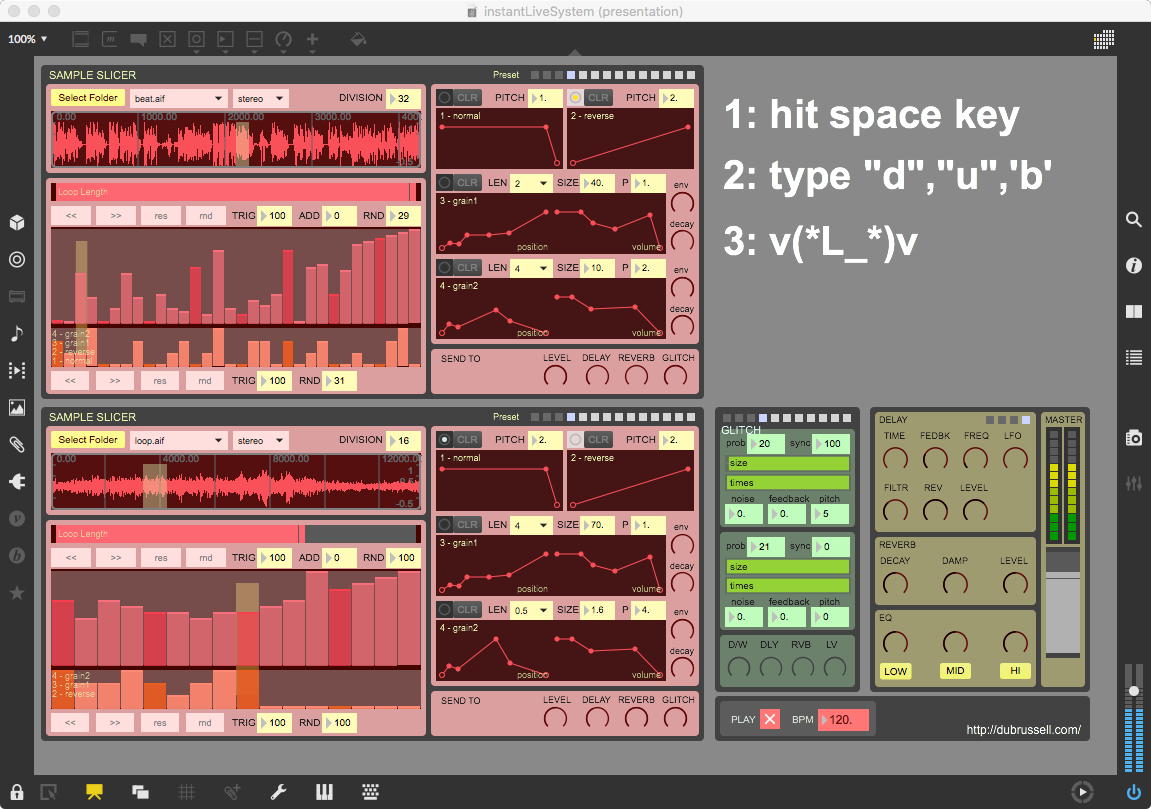Image resolution: width=1151 pixels, height=809 pixels.
Task: Toggle the PLAY checkbox next to BPM
Action: pyautogui.click(x=769, y=719)
